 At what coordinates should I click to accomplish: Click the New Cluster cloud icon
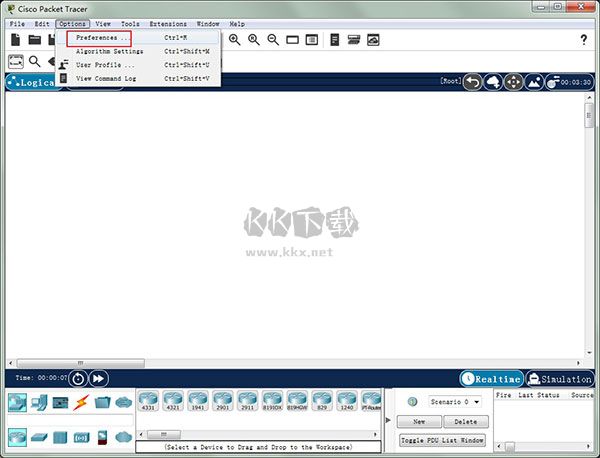coord(494,82)
